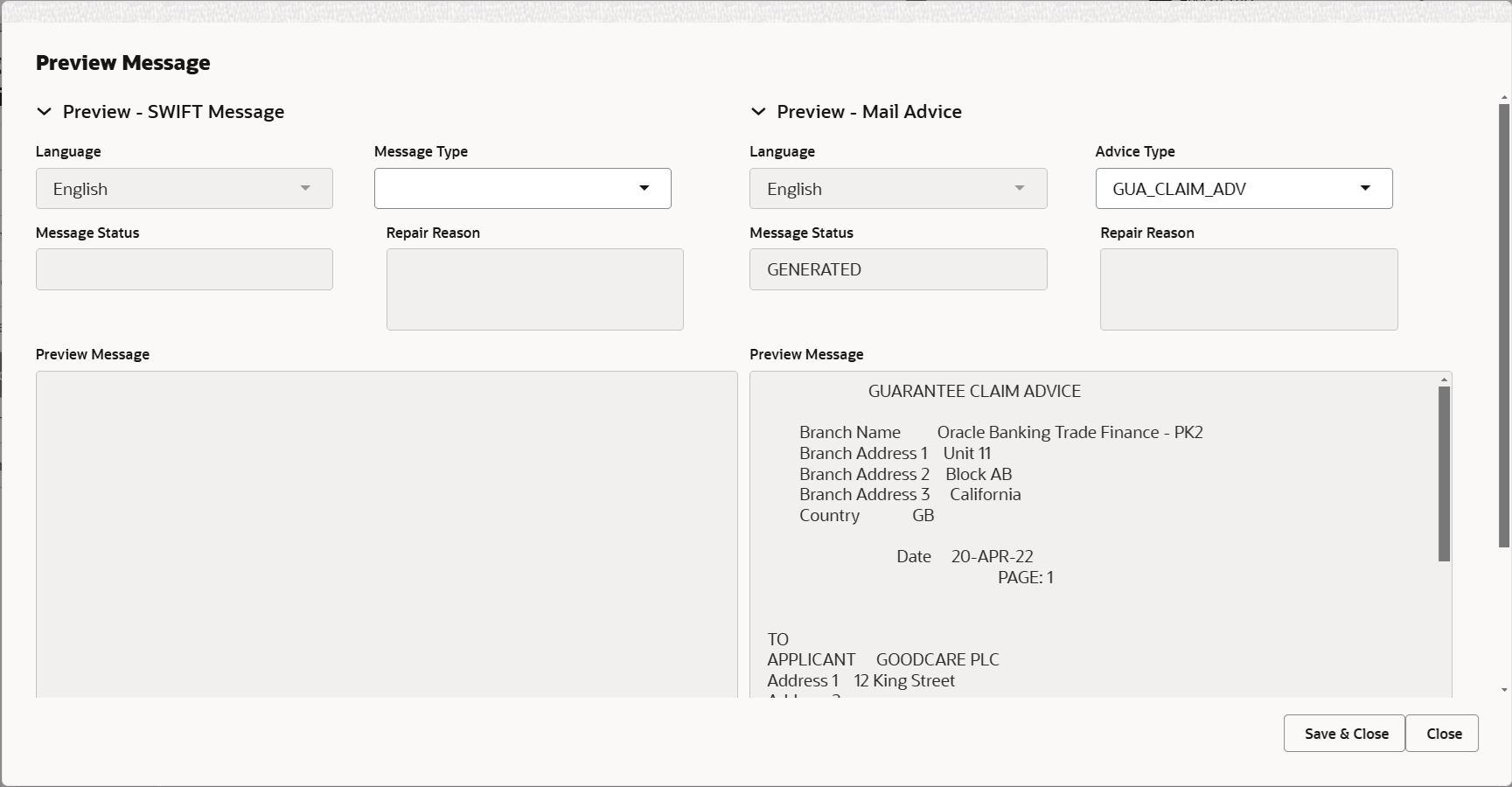Collapse the Preview - SWIFT Message section
1512x787 pixels.
[x=45, y=112]
